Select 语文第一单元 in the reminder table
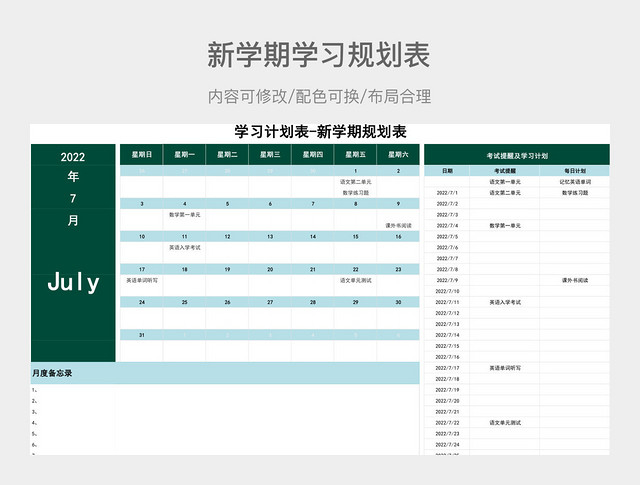Image resolution: width=640 pixels, height=485 pixels. click(505, 182)
